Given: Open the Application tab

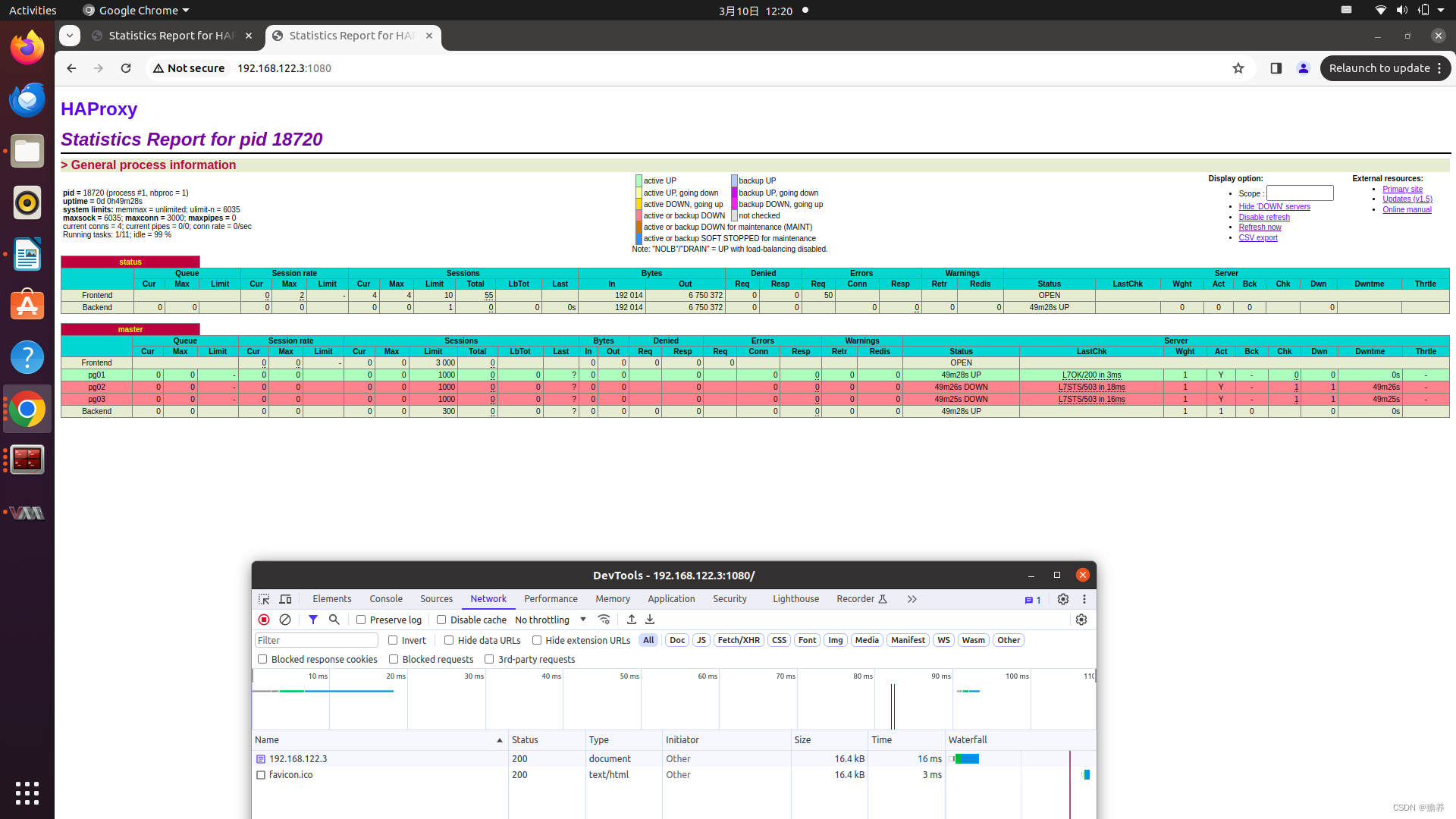Looking at the screenshot, I should [671, 599].
